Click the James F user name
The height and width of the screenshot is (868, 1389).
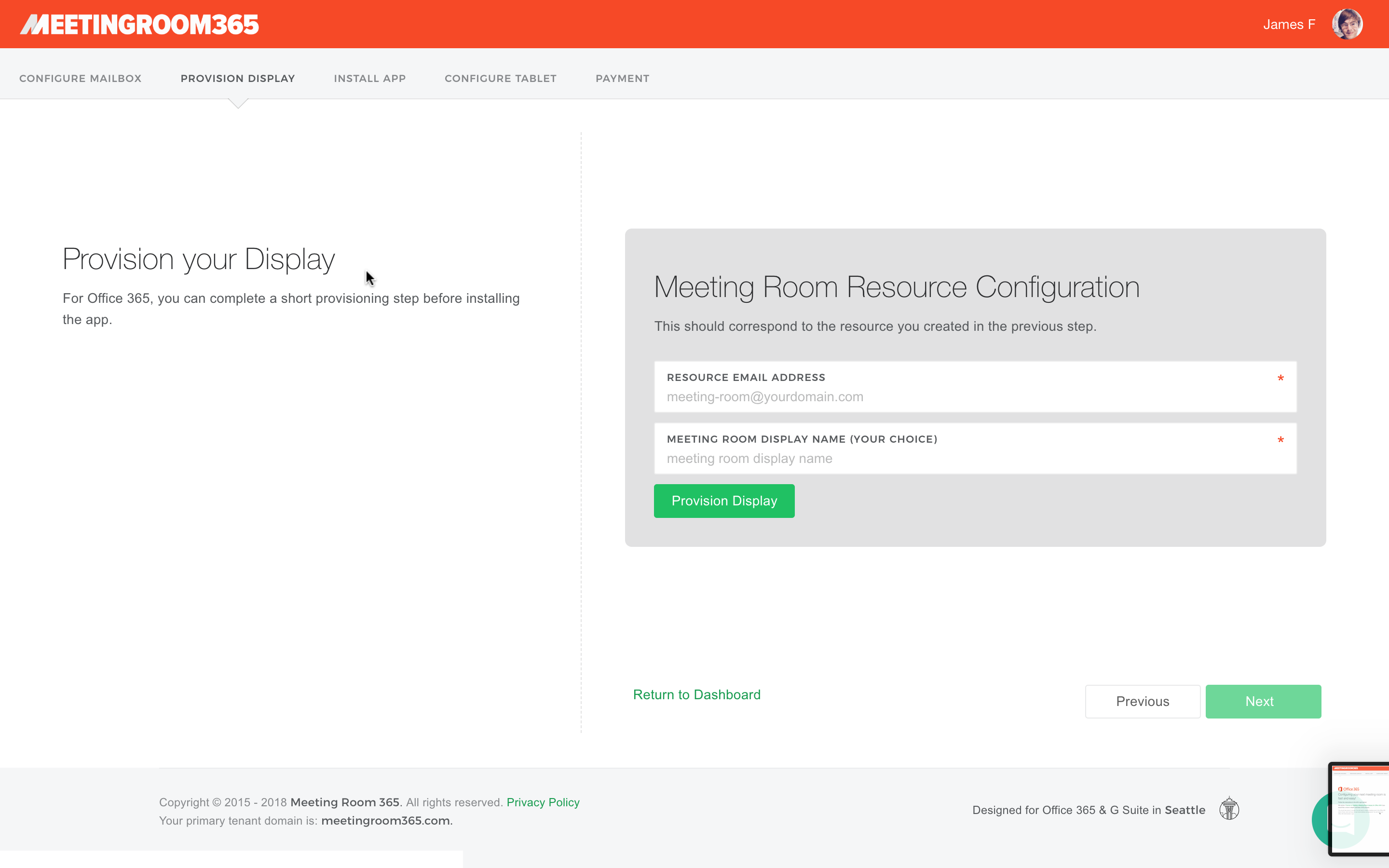(x=1289, y=25)
